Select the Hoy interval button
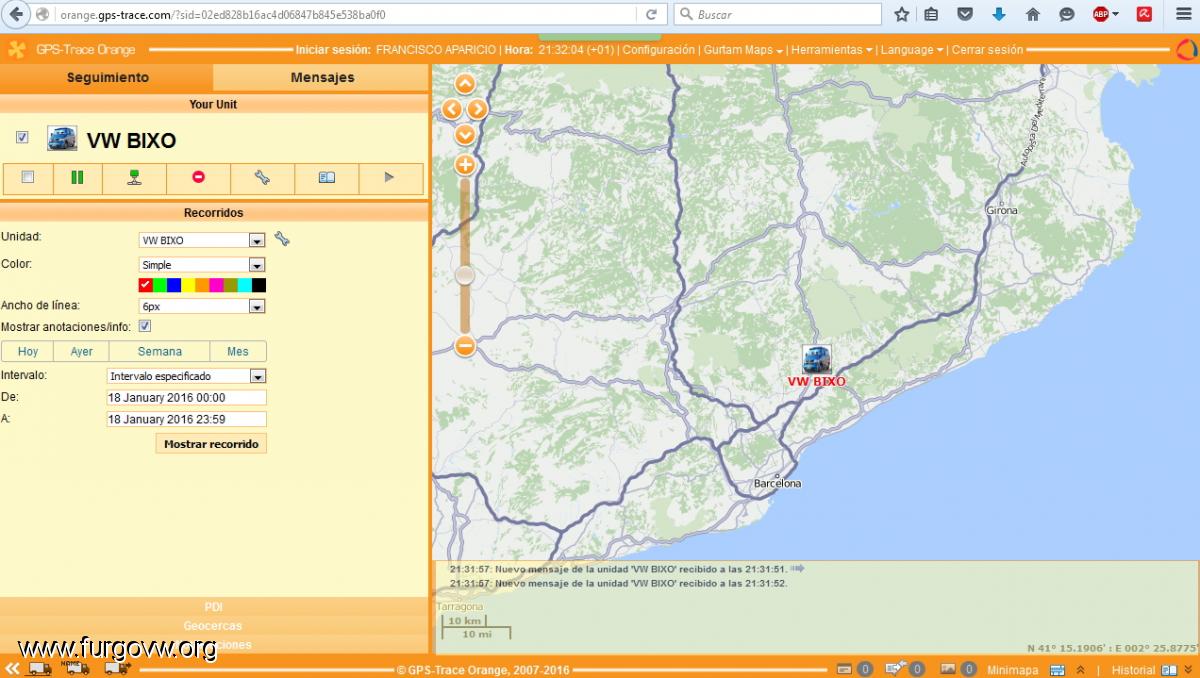This screenshot has width=1200, height=678. tap(28, 351)
